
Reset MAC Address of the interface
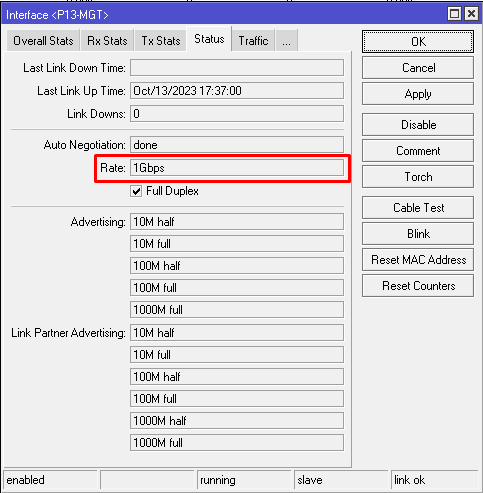click(418, 260)
